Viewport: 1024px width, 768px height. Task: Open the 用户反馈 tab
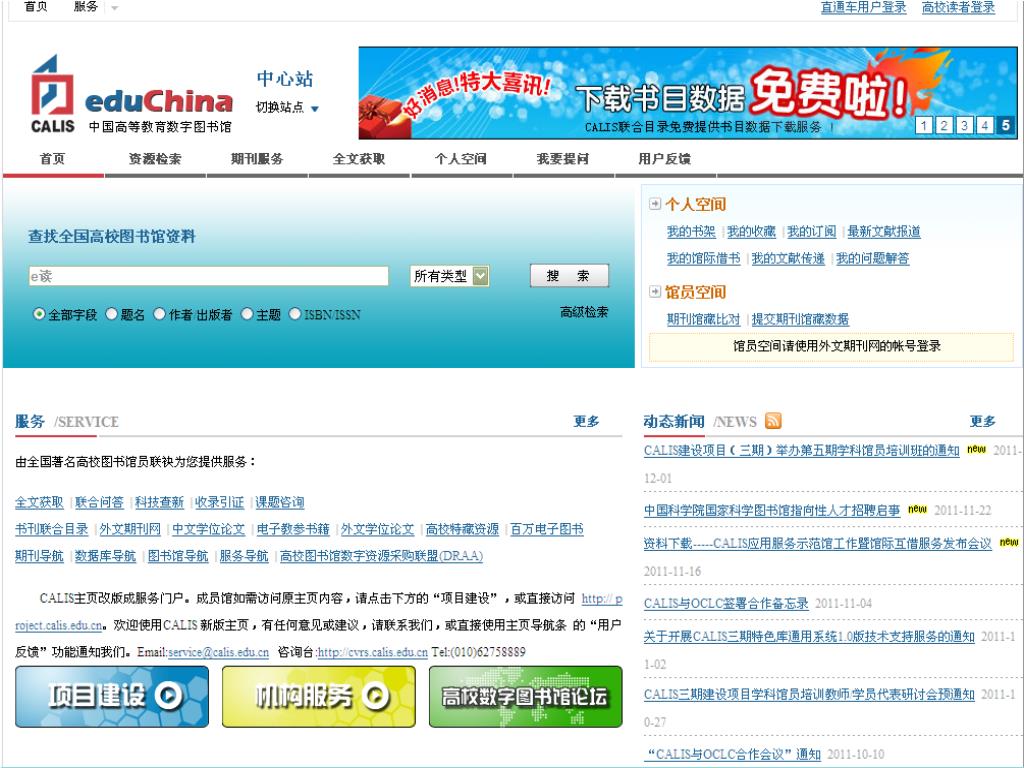(x=665, y=159)
